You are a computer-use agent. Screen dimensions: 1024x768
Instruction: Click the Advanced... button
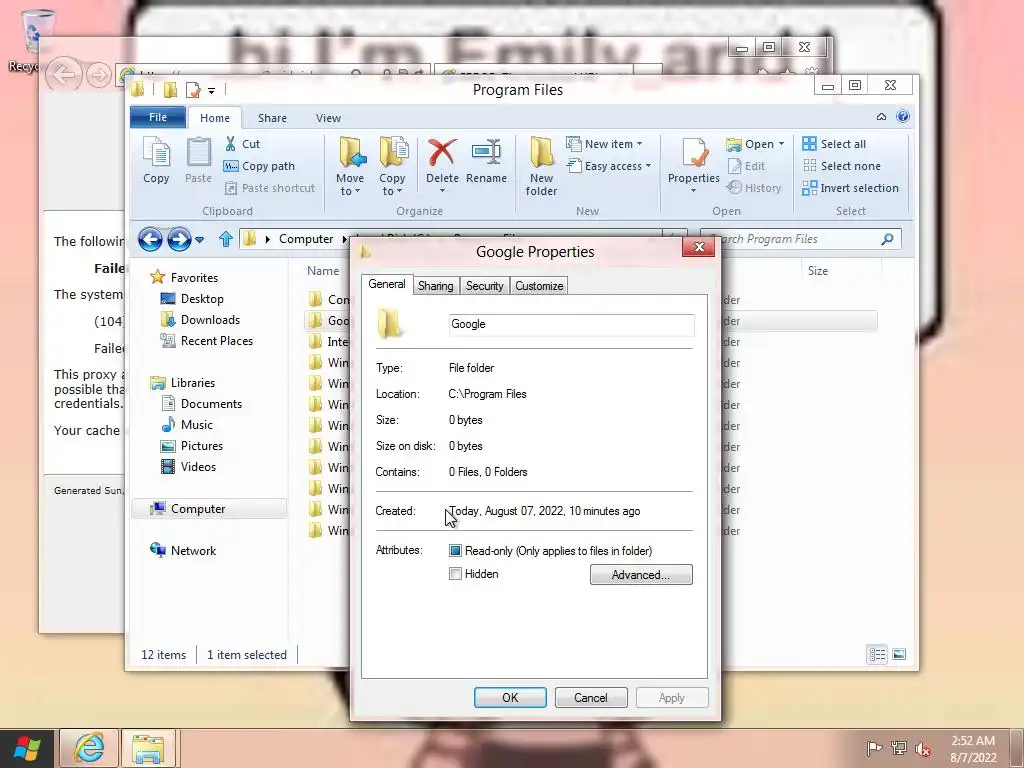click(x=641, y=575)
